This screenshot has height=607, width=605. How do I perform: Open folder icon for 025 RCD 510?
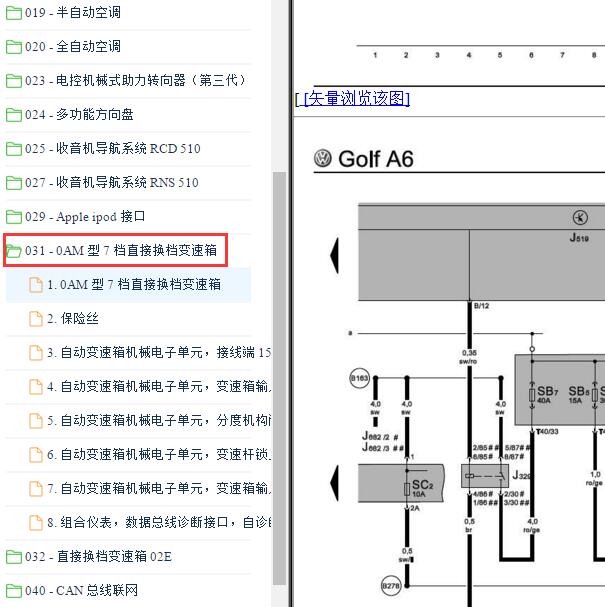pos(14,149)
